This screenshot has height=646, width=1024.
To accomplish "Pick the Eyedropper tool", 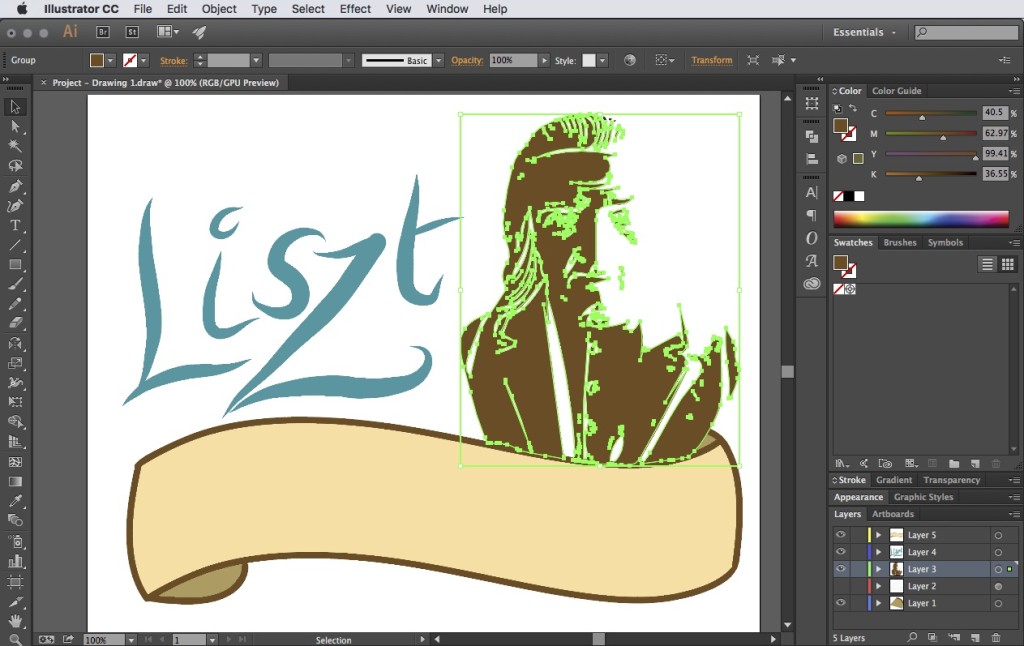I will [15, 501].
